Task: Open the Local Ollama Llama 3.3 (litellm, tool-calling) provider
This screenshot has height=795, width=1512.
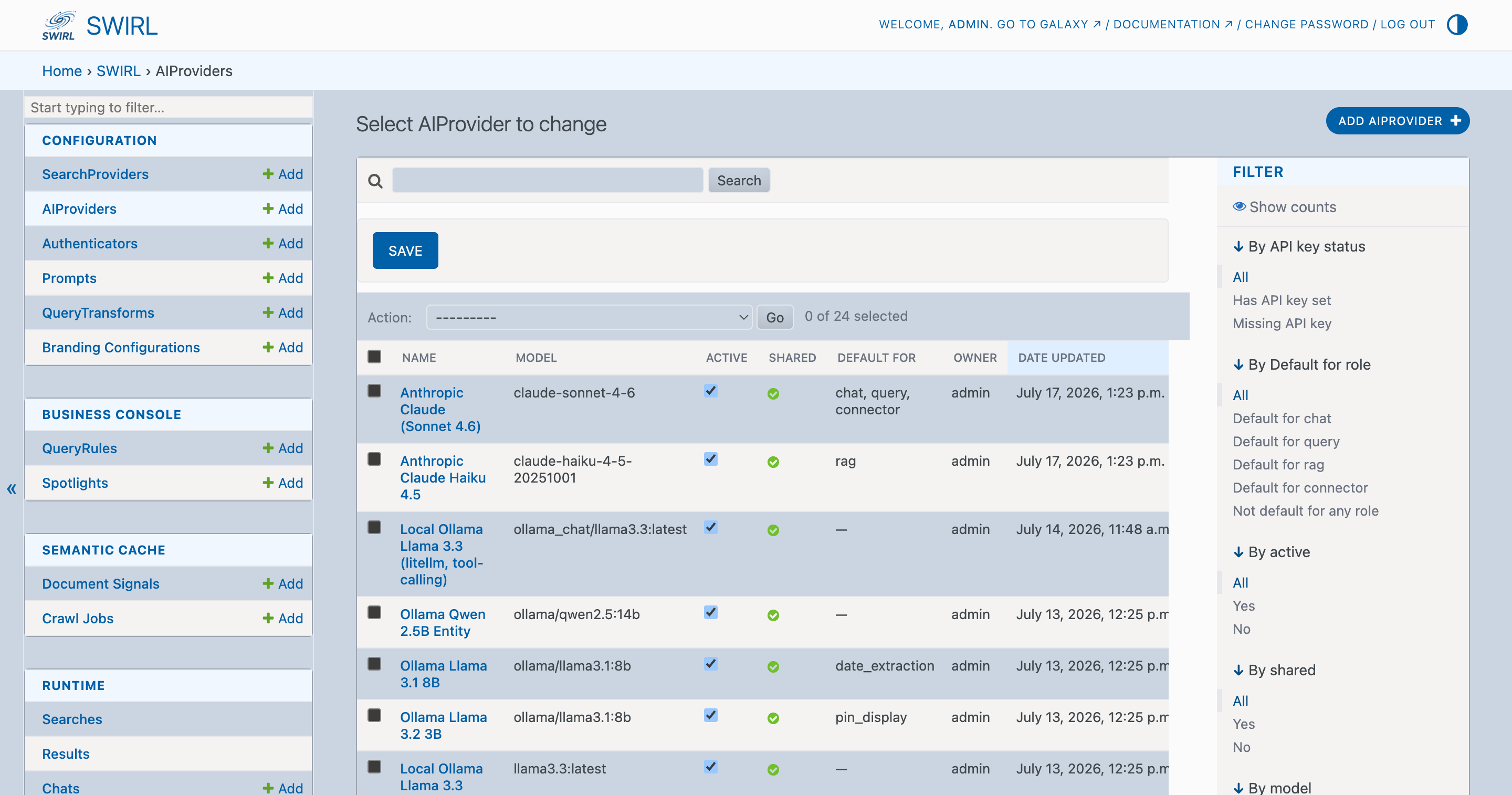Action: click(442, 553)
